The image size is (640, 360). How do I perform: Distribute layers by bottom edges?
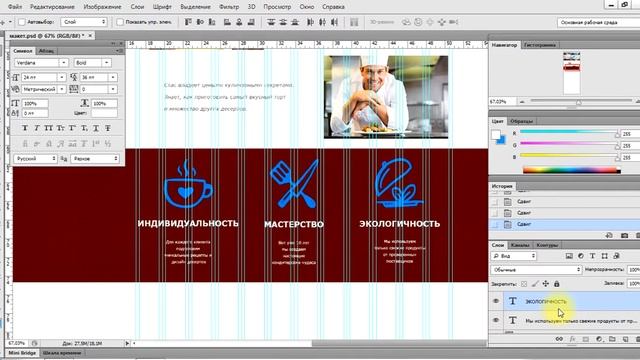point(295,22)
